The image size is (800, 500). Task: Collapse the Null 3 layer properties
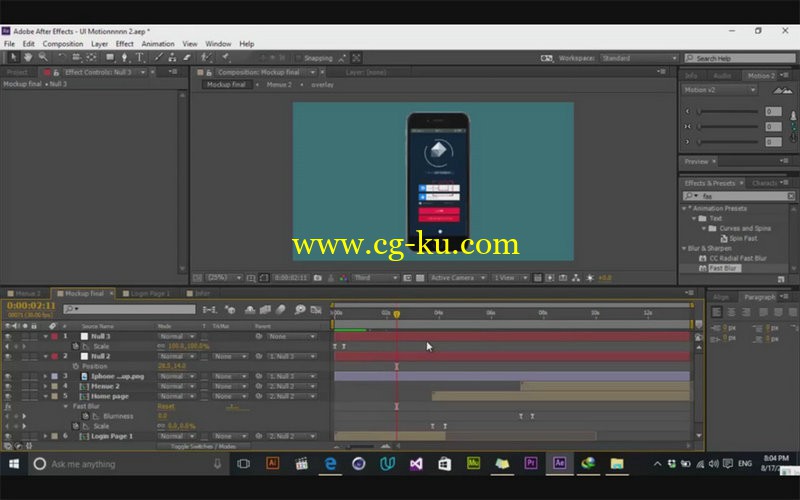pos(45,337)
